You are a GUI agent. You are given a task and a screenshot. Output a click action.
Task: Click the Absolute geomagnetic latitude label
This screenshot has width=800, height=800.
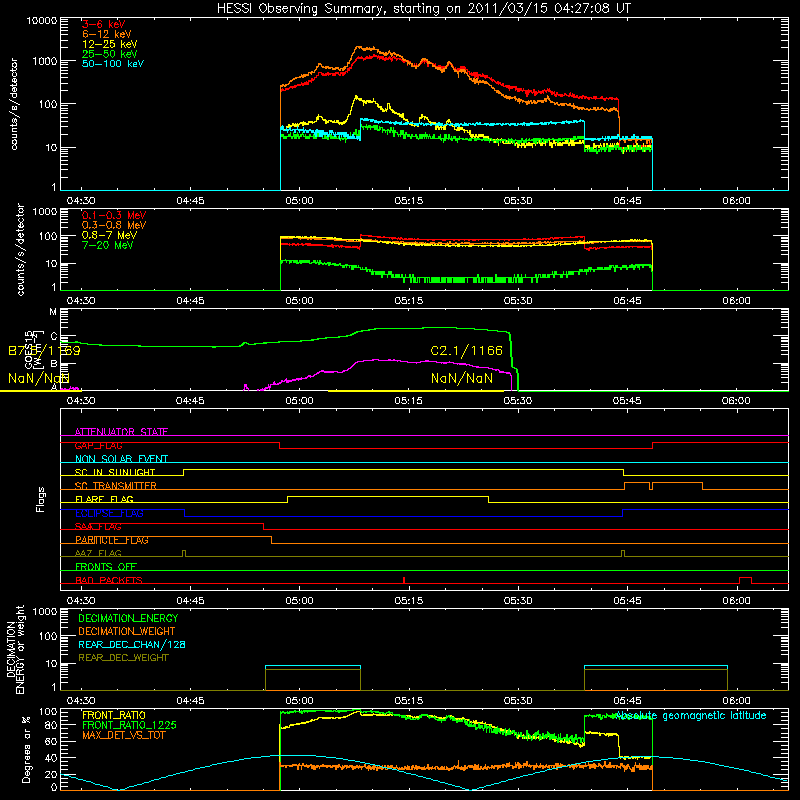(x=691, y=716)
